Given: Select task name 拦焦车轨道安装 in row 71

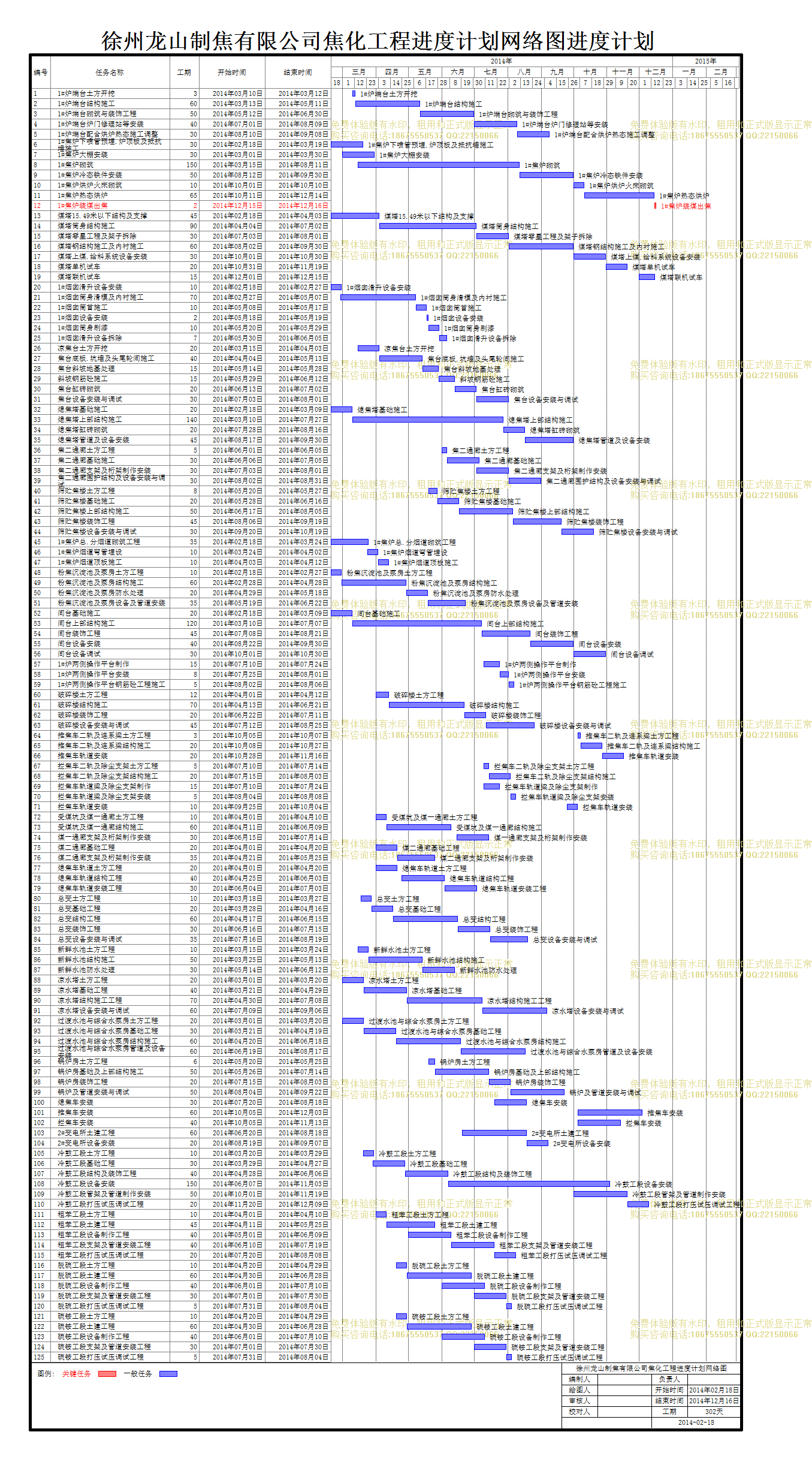Looking at the screenshot, I should pos(83,807).
